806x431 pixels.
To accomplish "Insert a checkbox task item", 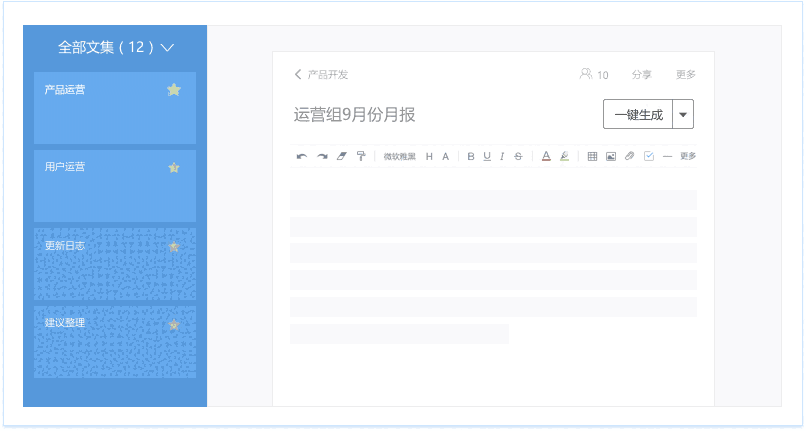I will pyautogui.click(x=649, y=156).
